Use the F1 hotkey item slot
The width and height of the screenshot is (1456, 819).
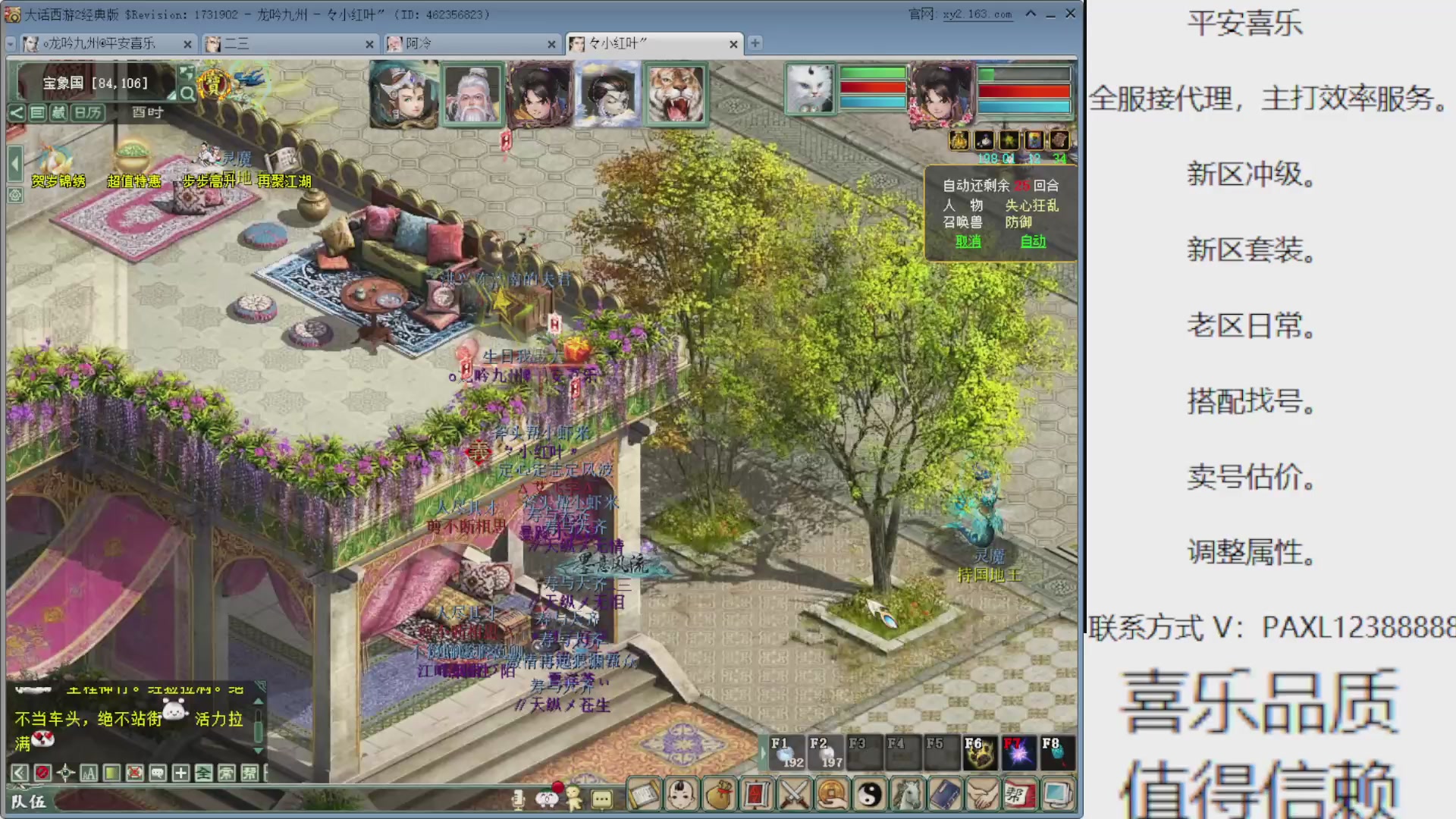pyautogui.click(x=787, y=752)
